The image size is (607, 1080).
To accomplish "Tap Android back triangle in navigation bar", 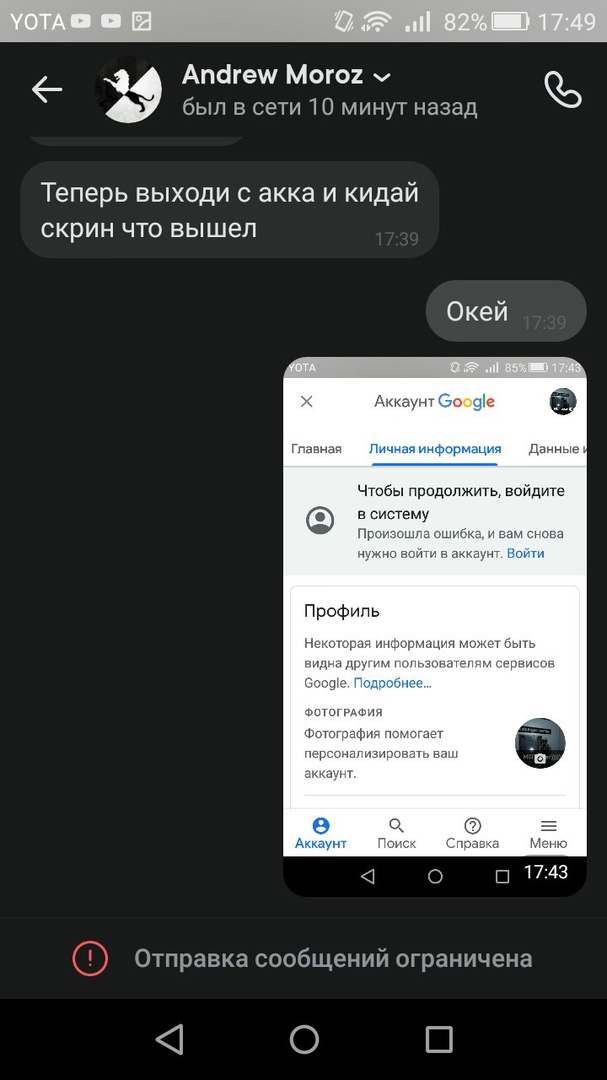I will pos(169,1039).
